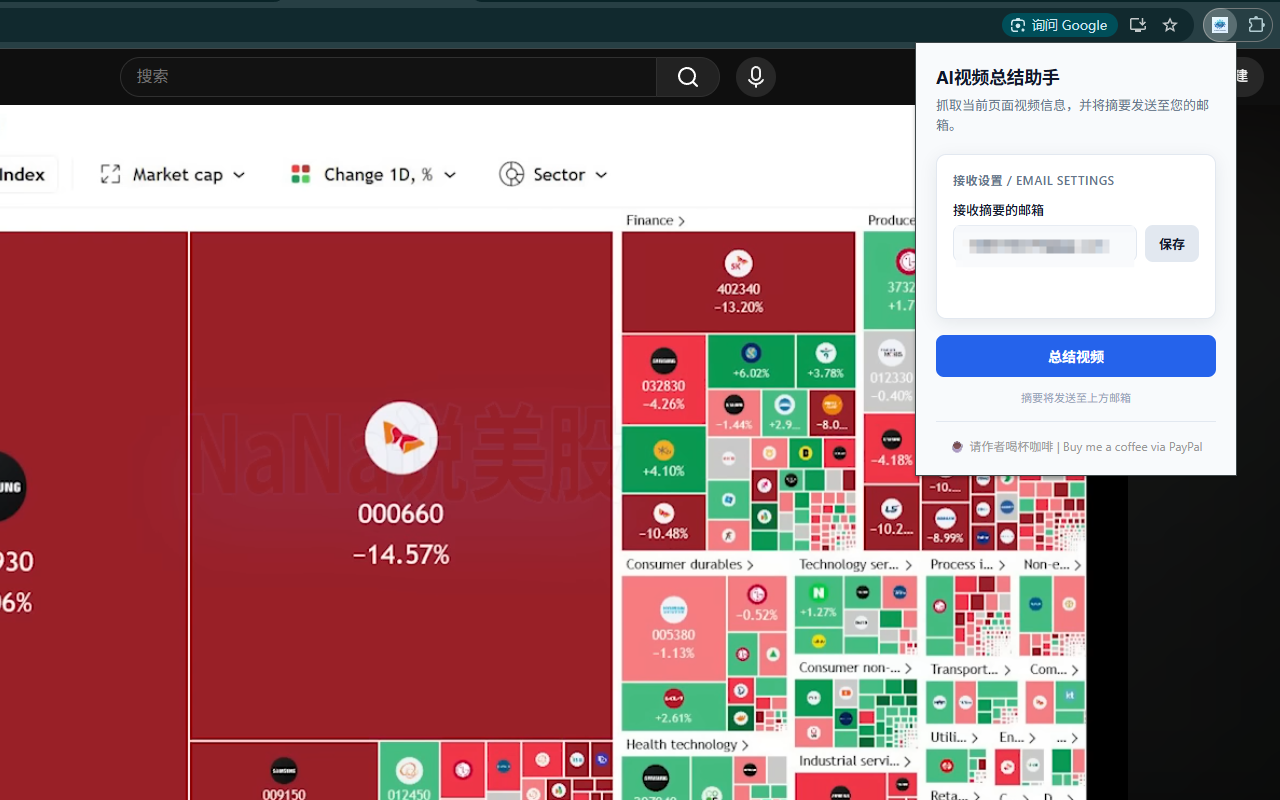Click the +1.27% Naver tile
Viewport: 1280px width, 800px height.
(x=818, y=601)
